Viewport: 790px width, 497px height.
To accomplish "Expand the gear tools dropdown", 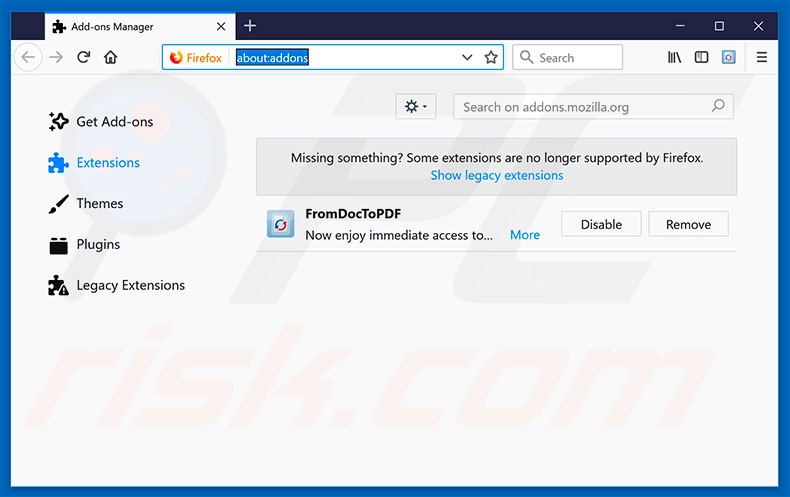I will (x=415, y=106).
